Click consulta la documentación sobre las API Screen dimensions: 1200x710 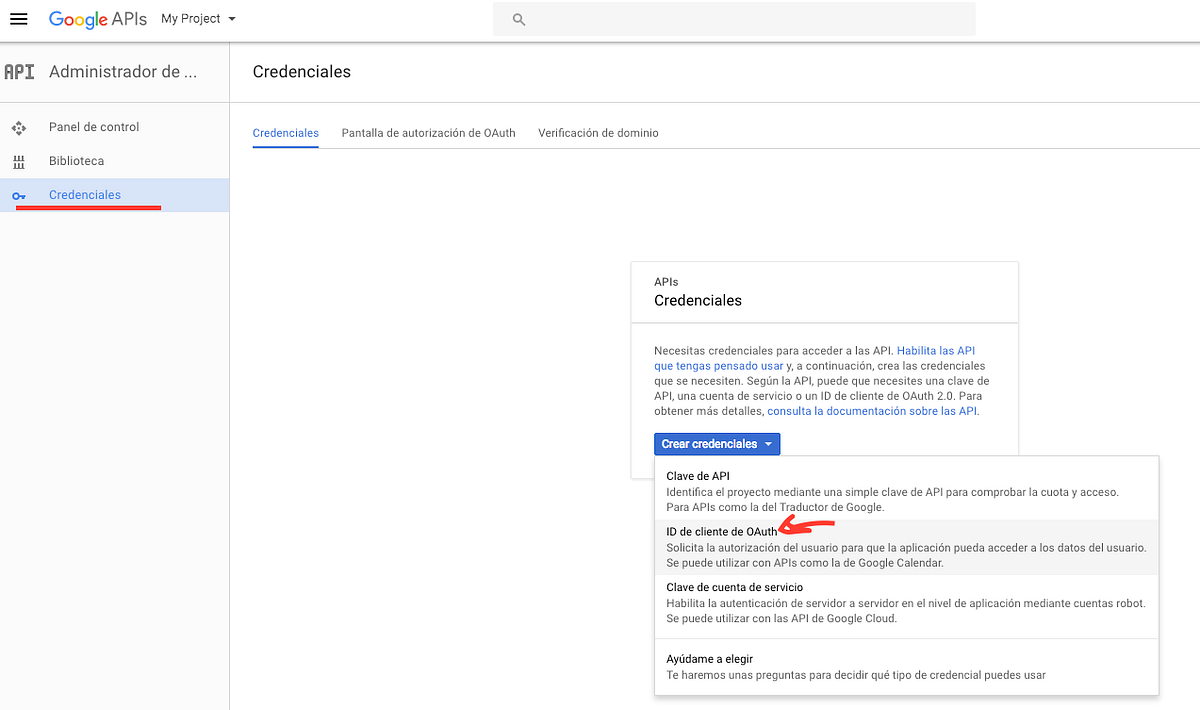click(871, 411)
